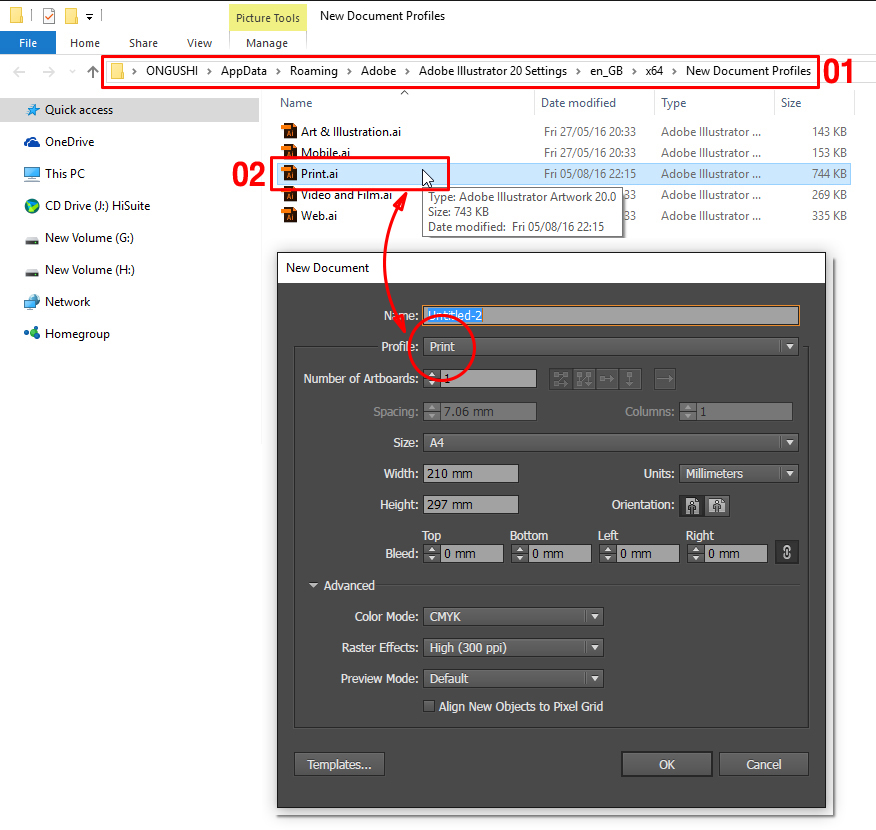
Task: Click Adobe Illustrator 20 Settings in the path
Action: [493, 71]
